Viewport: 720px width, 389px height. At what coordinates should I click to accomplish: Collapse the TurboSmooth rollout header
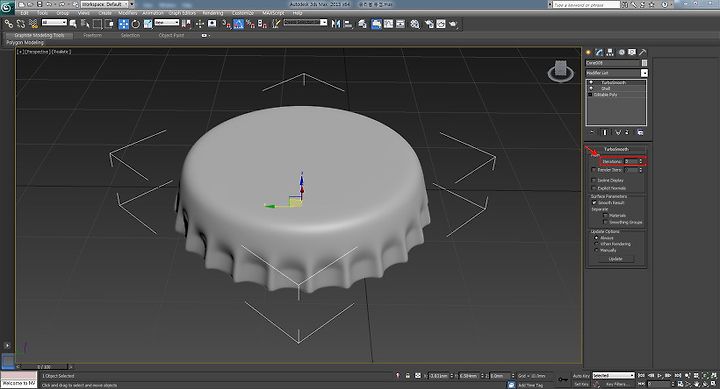pyautogui.click(x=616, y=149)
